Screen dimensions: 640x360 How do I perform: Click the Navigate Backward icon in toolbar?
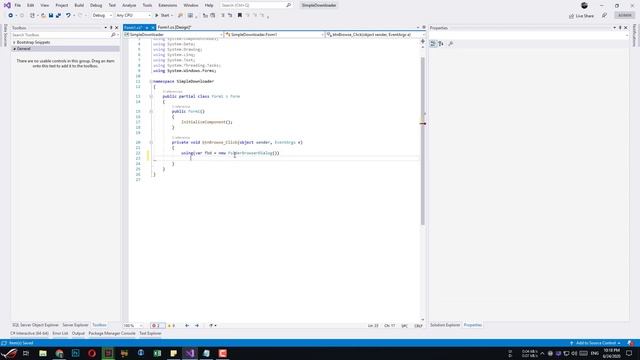11,16
